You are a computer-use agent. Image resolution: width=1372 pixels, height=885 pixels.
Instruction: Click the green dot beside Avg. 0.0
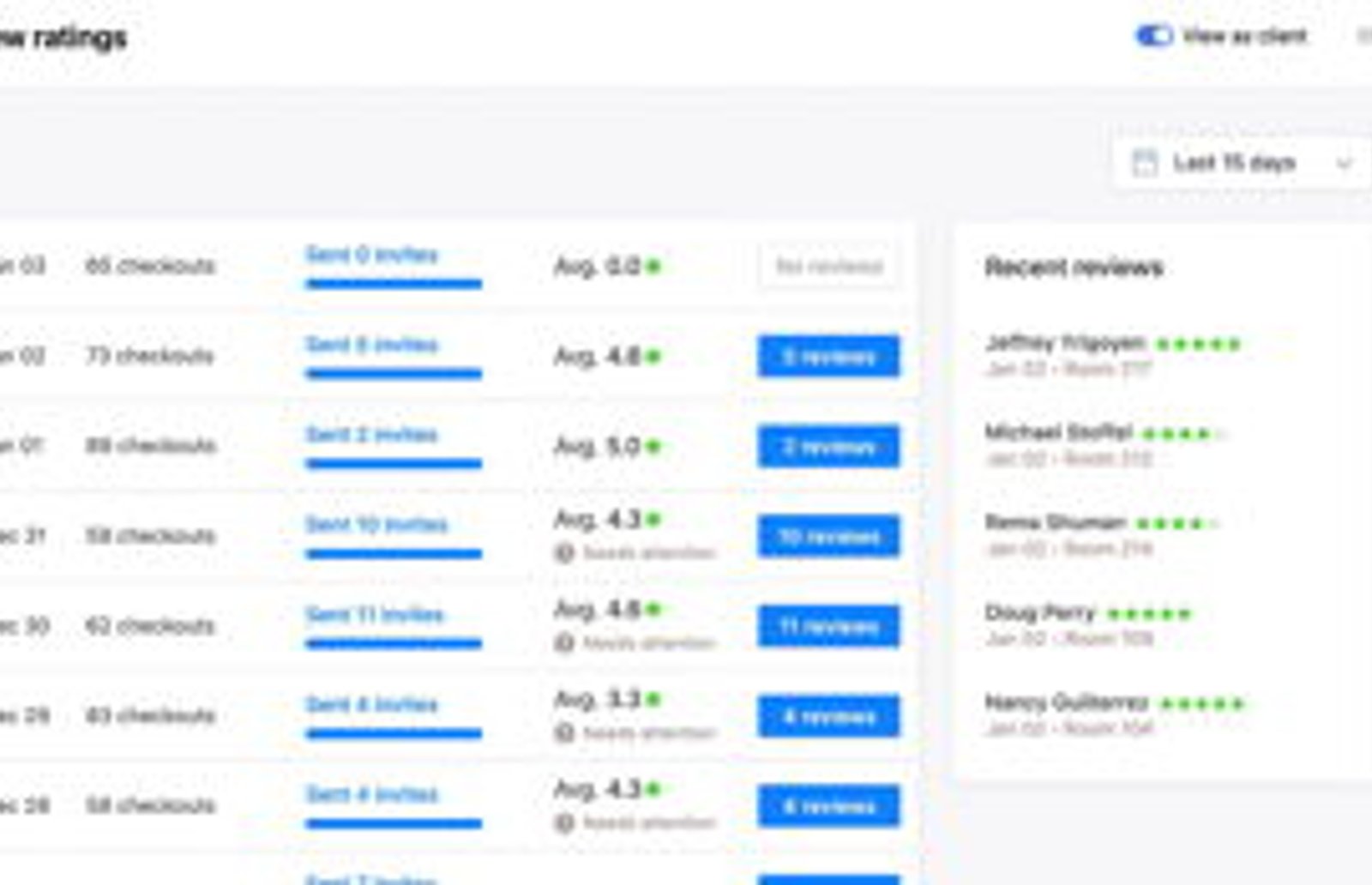coord(653,267)
